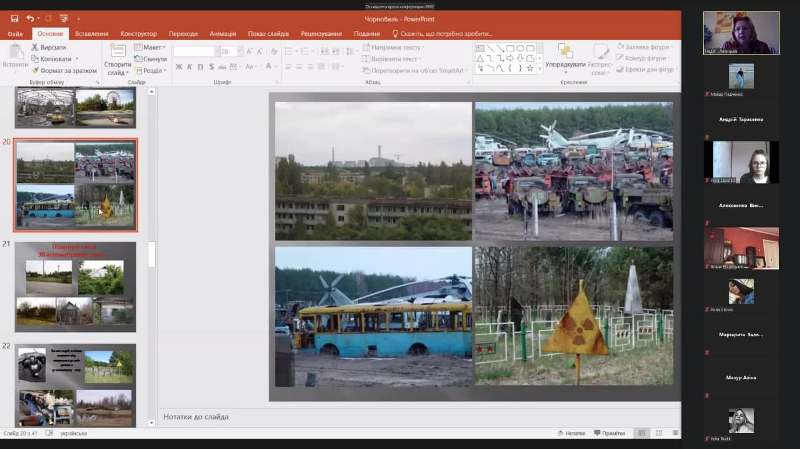Toggle italic formatting (К)

(191, 67)
